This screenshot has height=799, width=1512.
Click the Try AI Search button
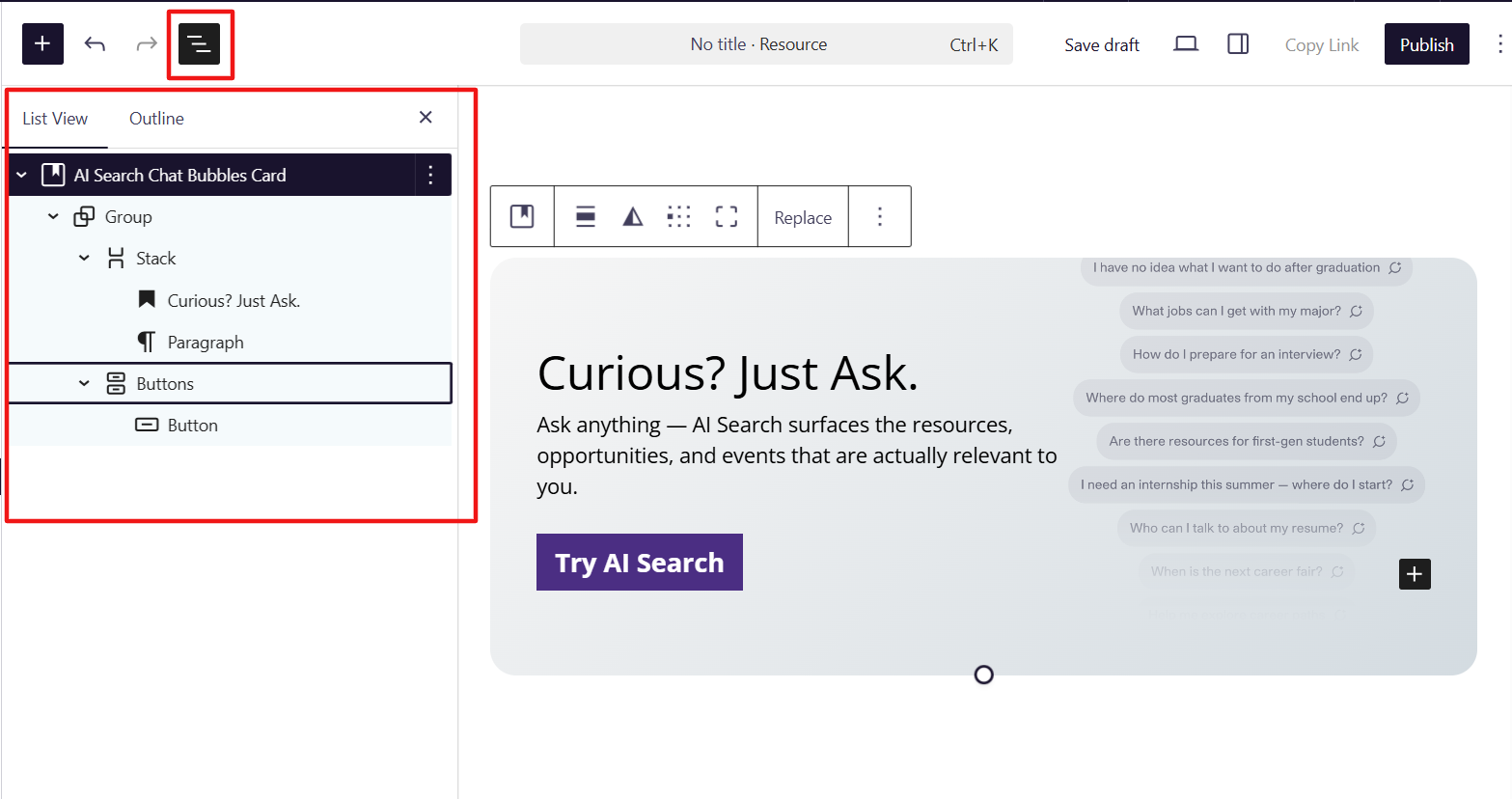(x=640, y=562)
